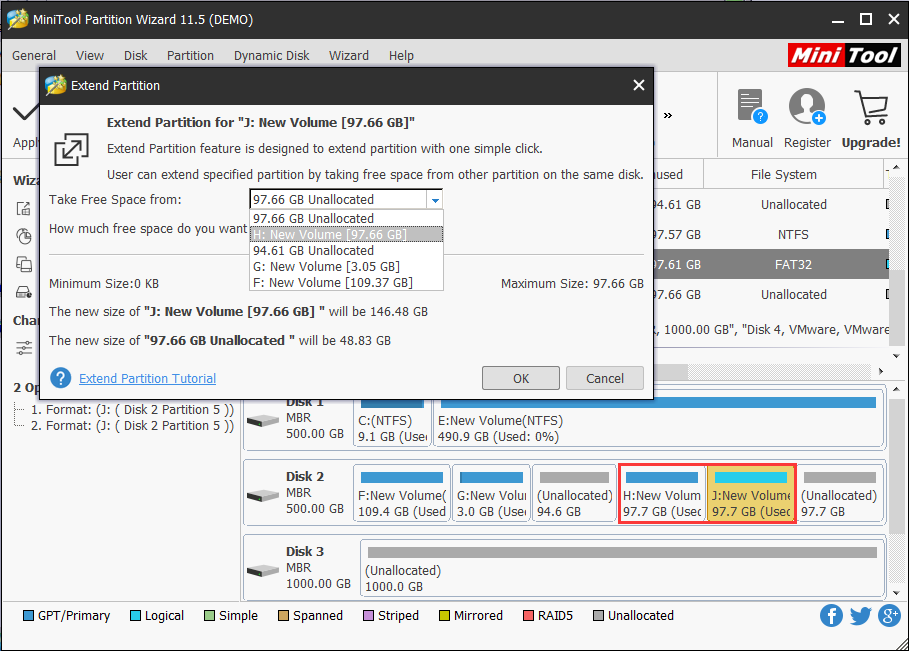Click the blue question mark help icon

(x=61, y=378)
